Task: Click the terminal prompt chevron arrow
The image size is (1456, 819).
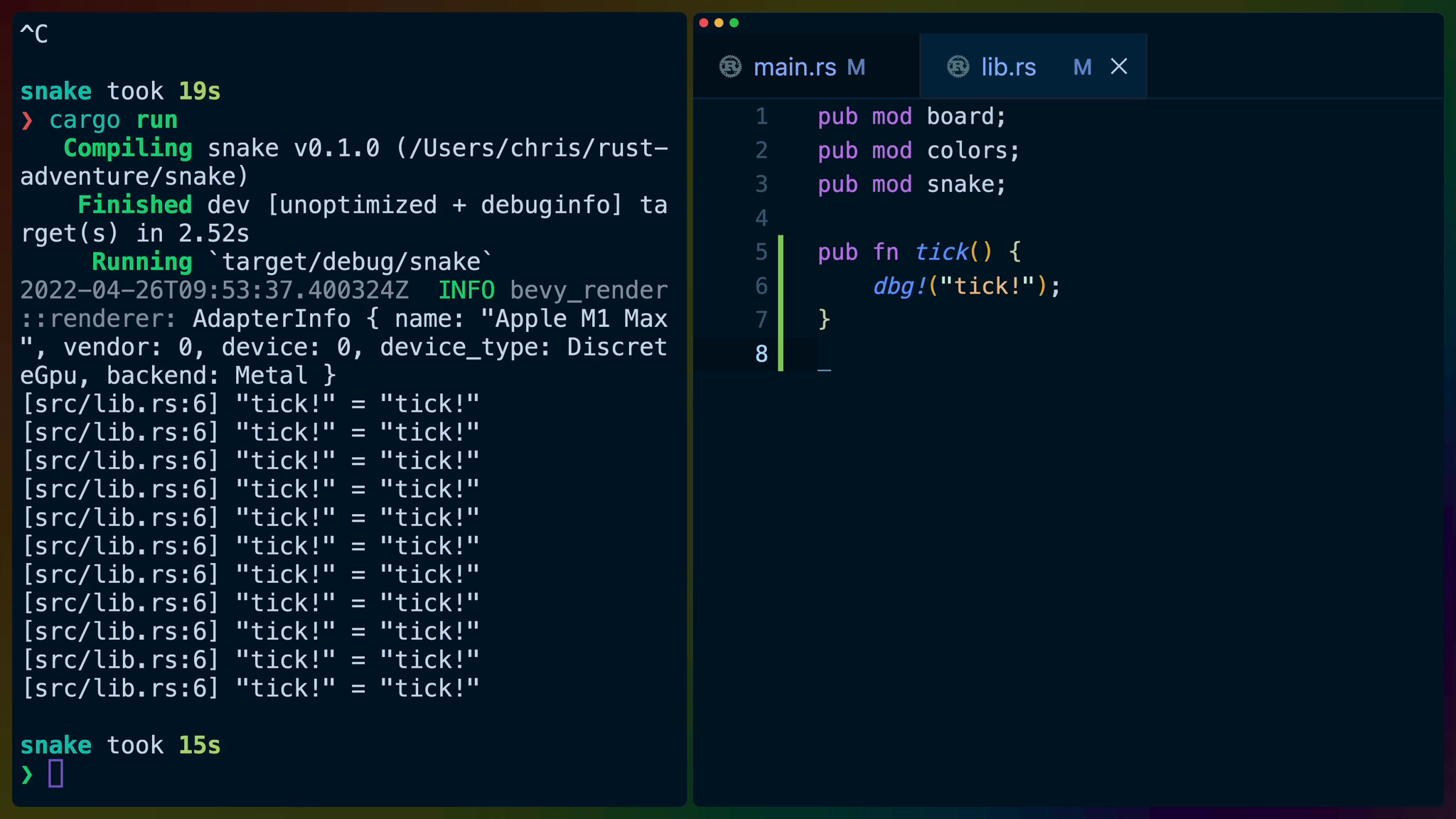Action: coord(26,774)
